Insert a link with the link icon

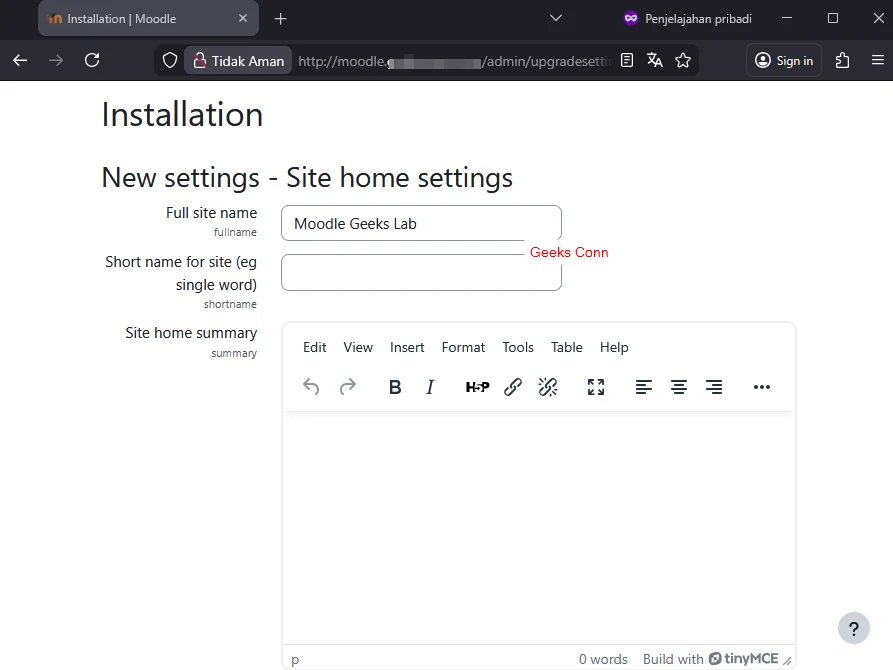(512, 387)
